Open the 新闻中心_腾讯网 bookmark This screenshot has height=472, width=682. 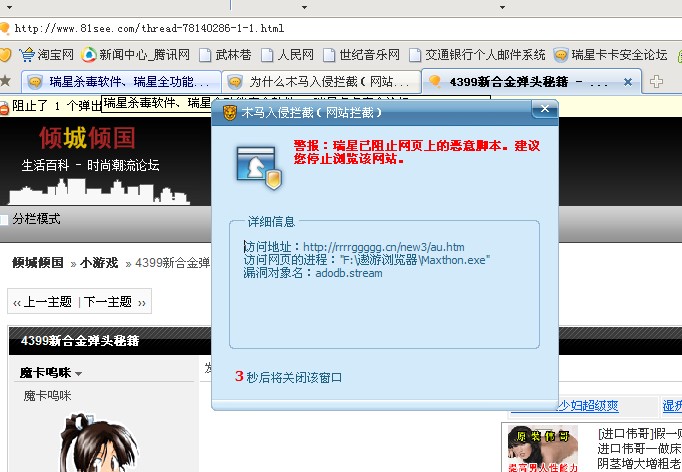tap(144, 55)
